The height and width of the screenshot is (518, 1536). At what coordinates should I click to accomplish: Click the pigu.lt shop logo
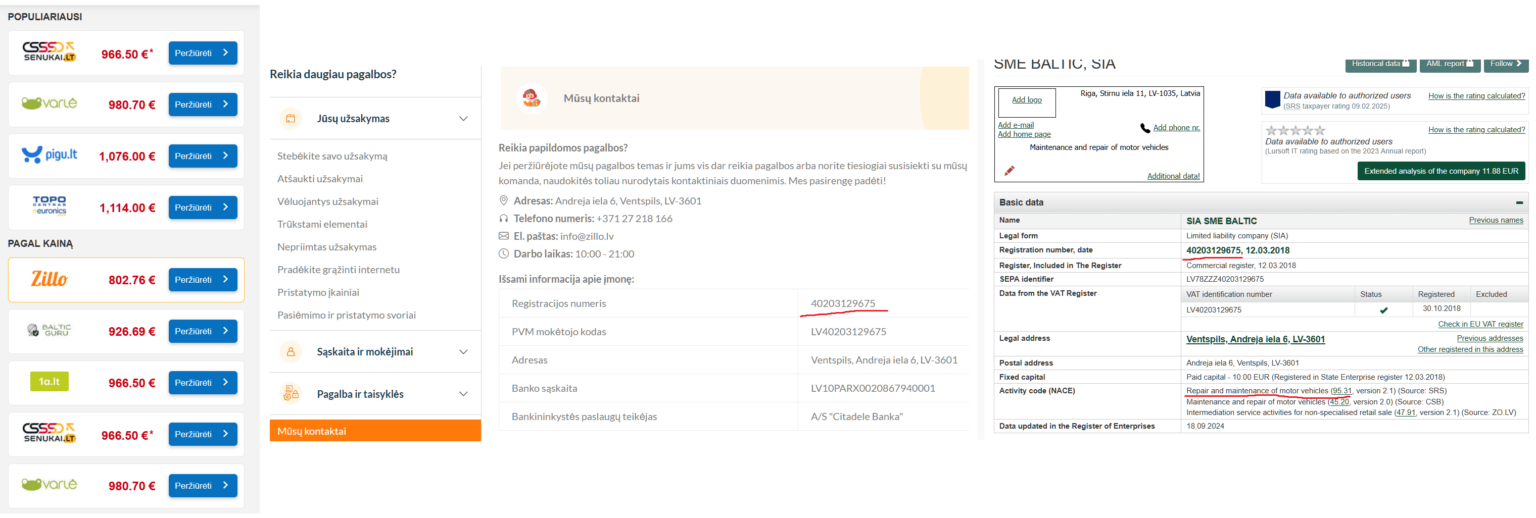tap(50, 156)
